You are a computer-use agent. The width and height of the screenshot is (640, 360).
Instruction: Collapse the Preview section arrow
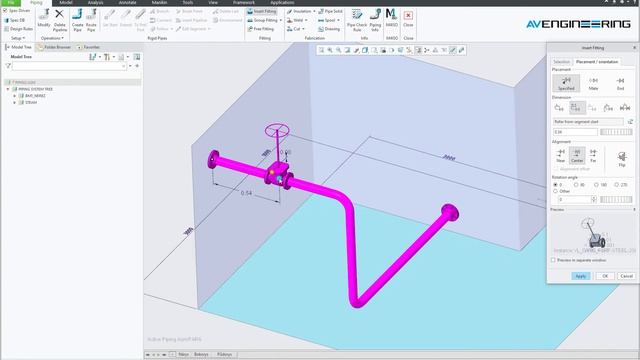click(634, 209)
